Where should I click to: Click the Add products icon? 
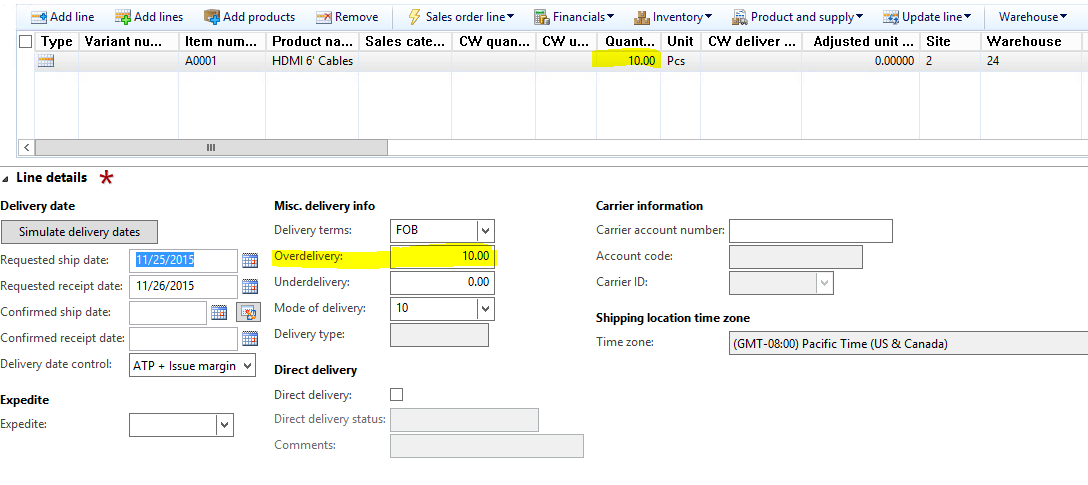point(212,17)
